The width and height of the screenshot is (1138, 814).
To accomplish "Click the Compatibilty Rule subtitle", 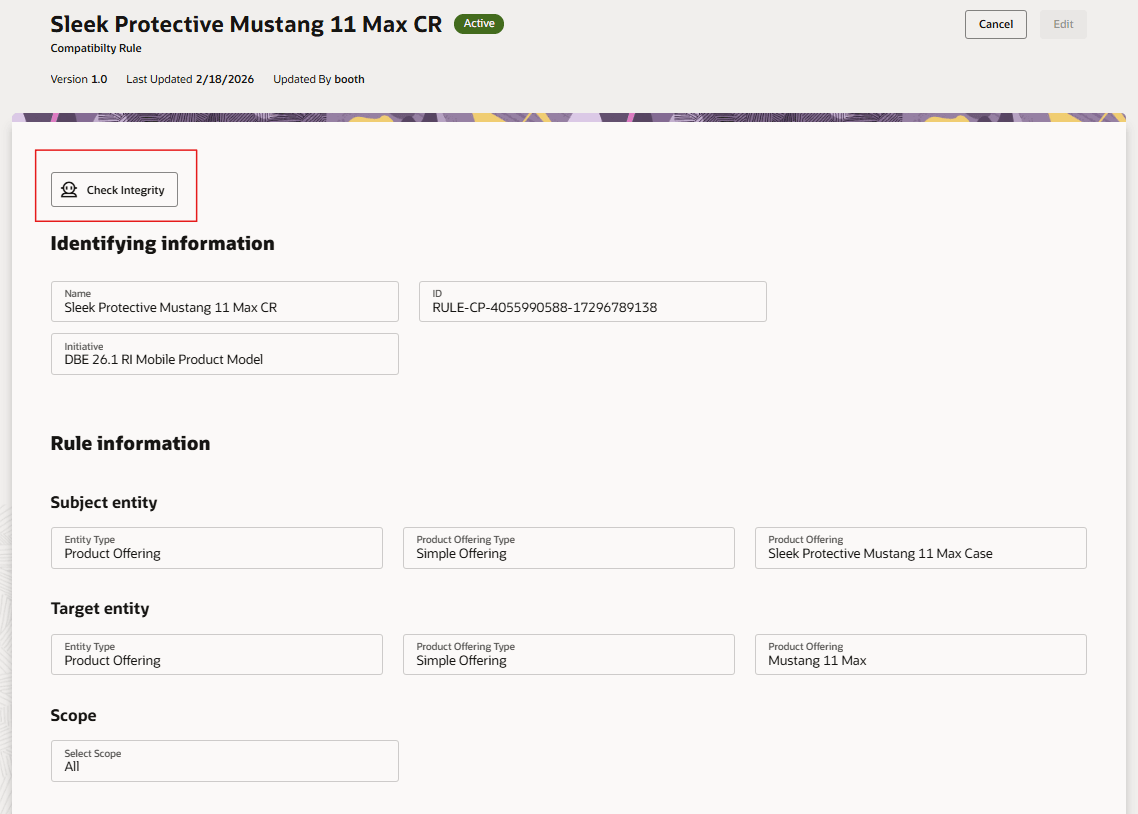I will tap(96, 48).
